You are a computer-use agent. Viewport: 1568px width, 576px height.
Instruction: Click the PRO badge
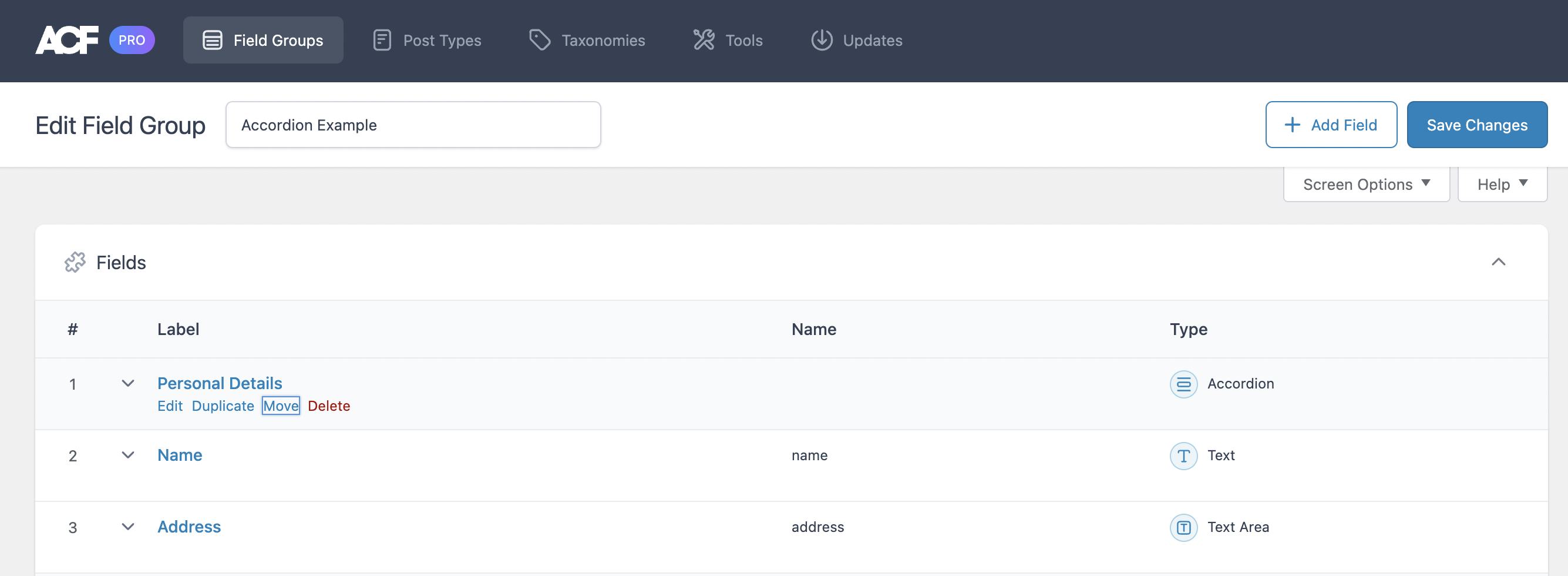[132, 40]
